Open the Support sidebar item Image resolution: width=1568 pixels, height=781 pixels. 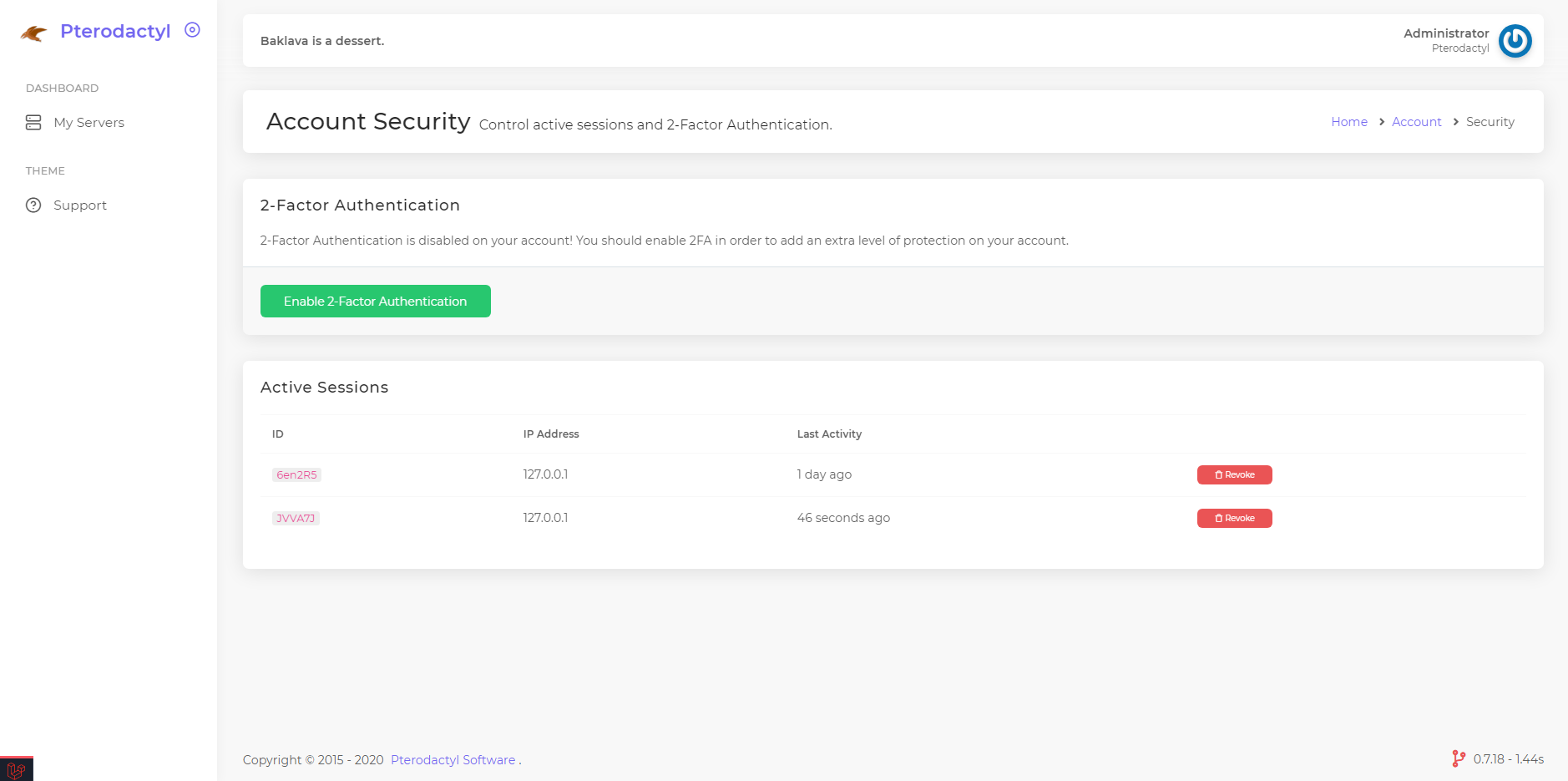click(x=80, y=205)
